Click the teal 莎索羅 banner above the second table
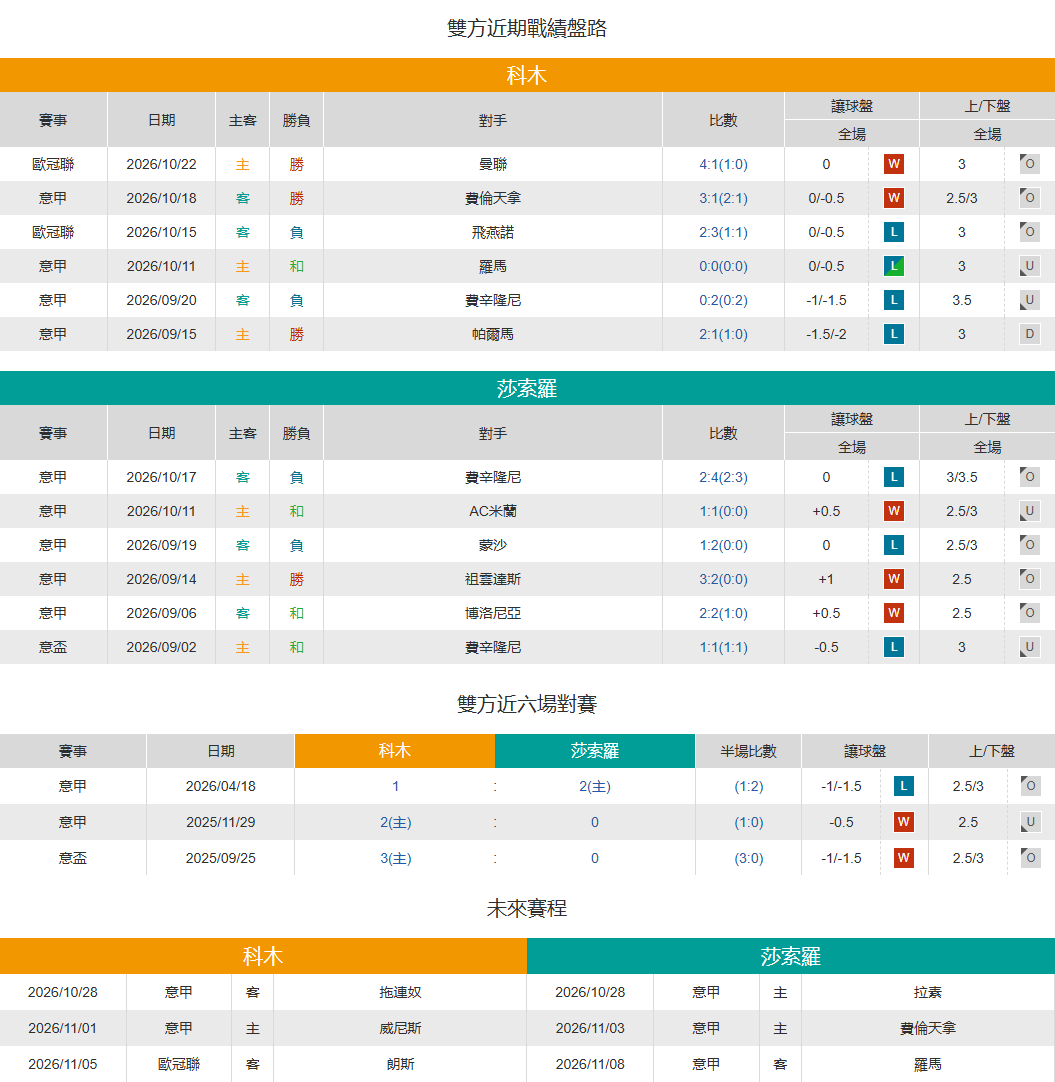 point(527,388)
